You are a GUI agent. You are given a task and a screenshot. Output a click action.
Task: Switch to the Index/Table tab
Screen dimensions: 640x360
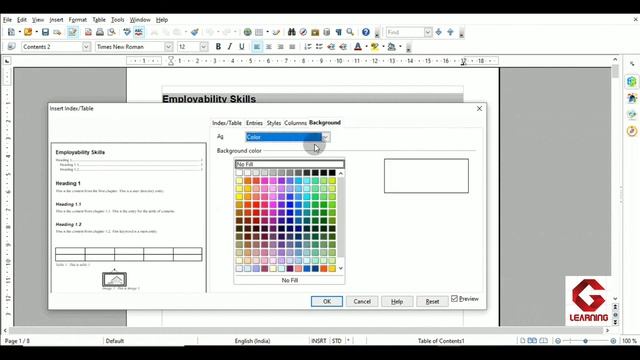click(x=227, y=123)
